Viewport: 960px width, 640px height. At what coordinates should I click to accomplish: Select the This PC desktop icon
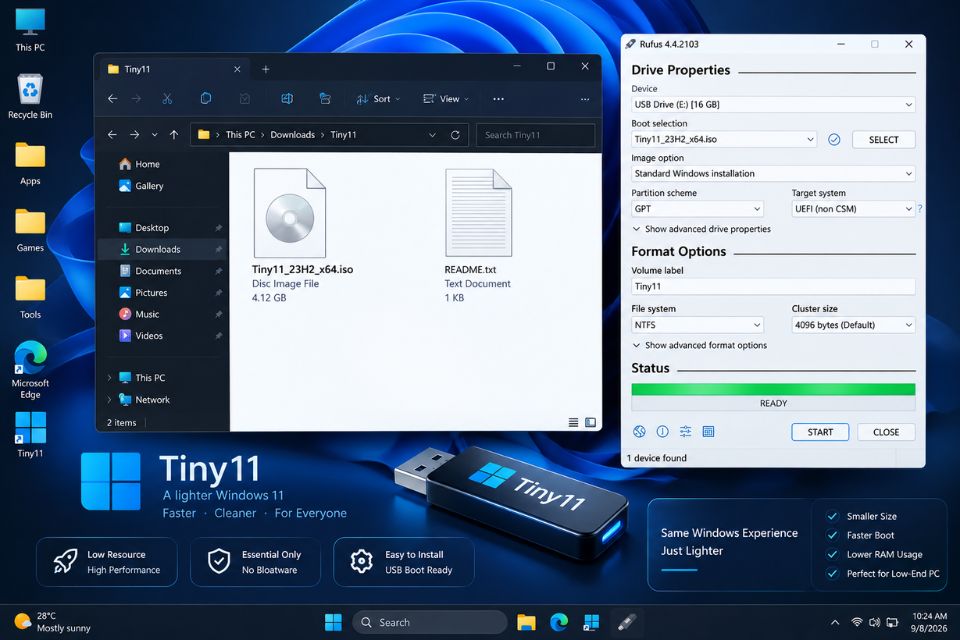tap(30, 30)
